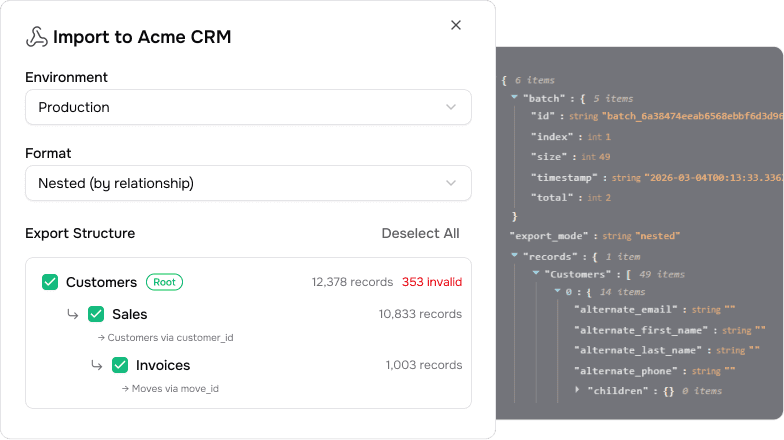Click the nested arrow icon beside Invoices
The width and height of the screenshot is (784, 440).
(x=97, y=365)
